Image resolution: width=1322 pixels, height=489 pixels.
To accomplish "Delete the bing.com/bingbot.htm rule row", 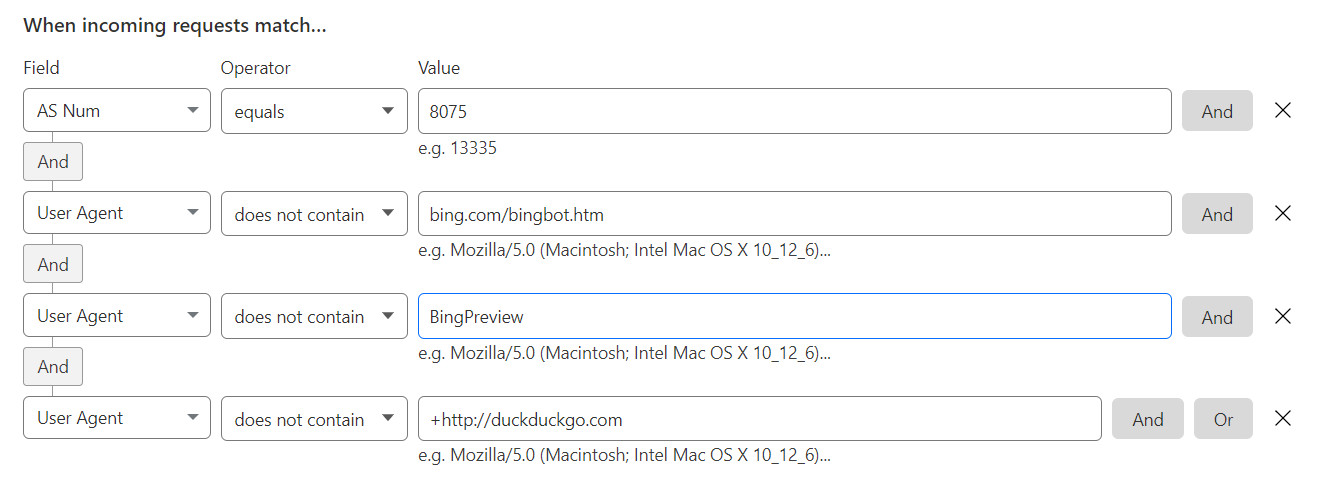I will click(1283, 214).
